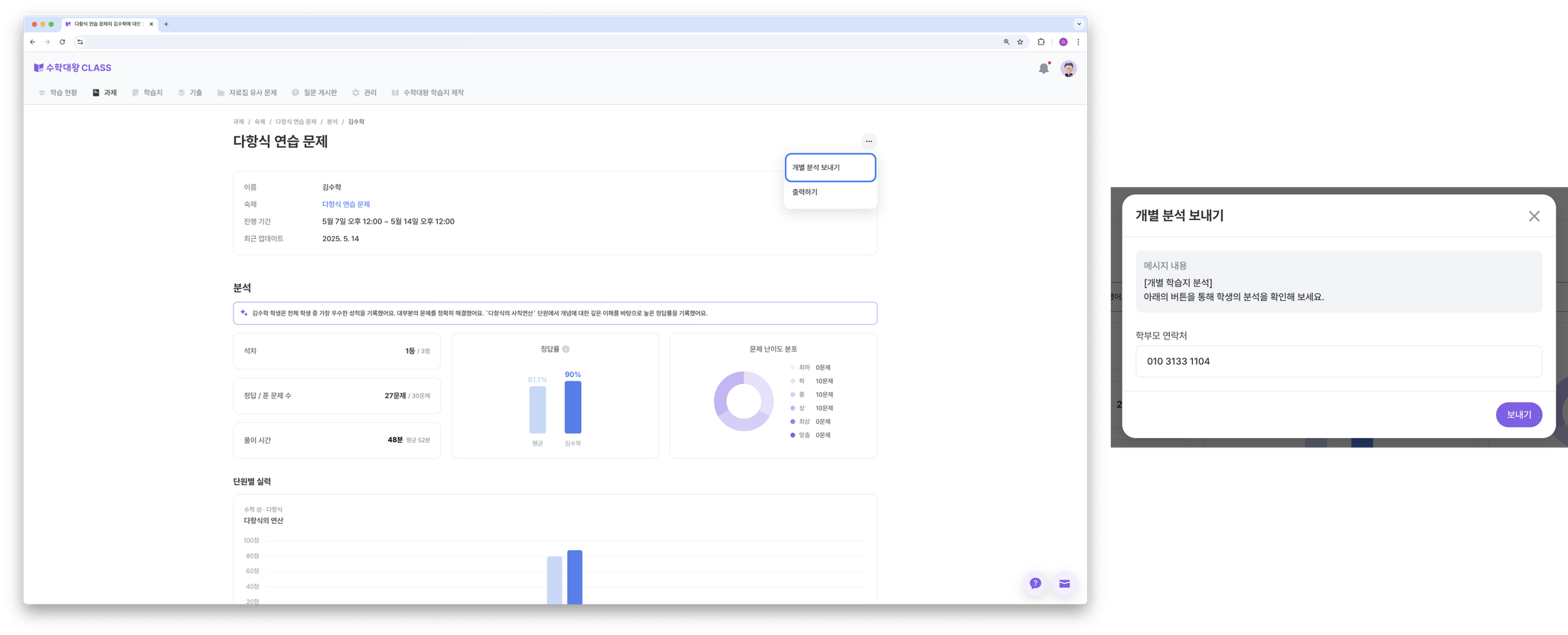Screen dimensions: 1568x635
Task: Open the blue 다항식 연습 문제 homework link
Action: coord(346,205)
